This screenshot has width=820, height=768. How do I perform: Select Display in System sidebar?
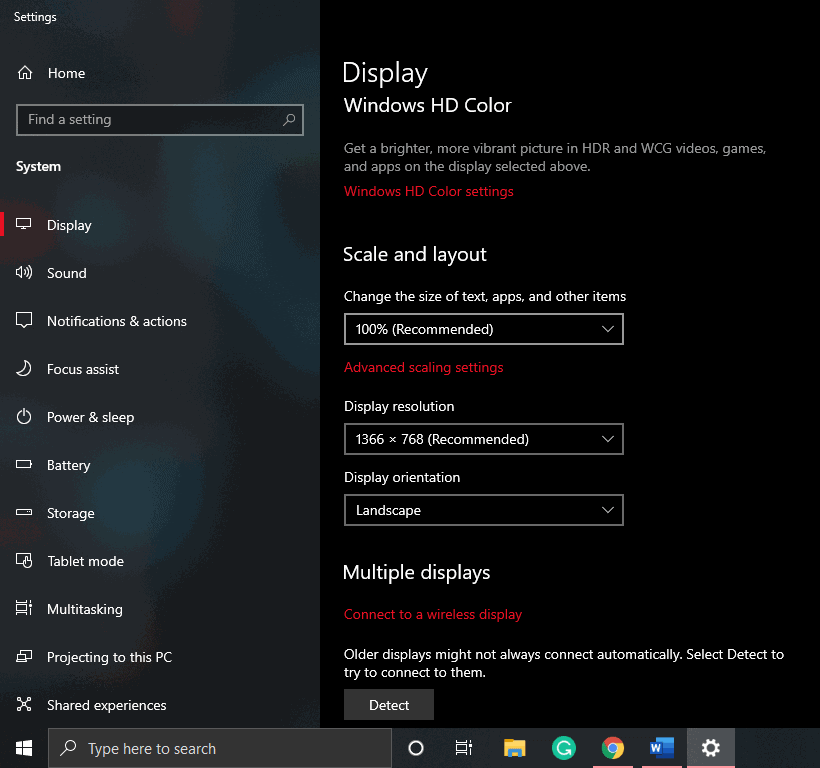tap(69, 225)
